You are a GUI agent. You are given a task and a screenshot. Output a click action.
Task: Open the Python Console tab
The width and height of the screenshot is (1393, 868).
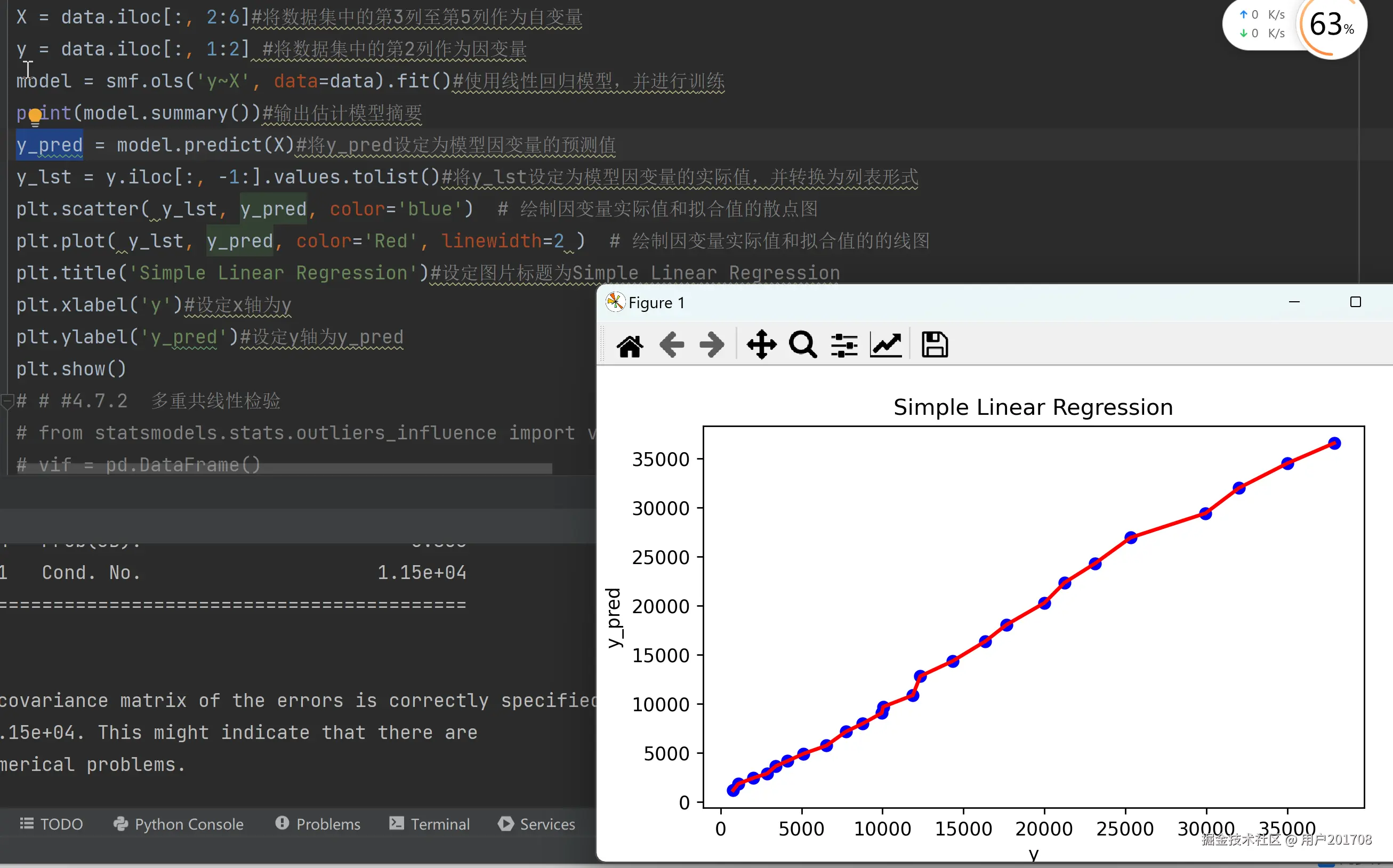click(x=179, y=824)
